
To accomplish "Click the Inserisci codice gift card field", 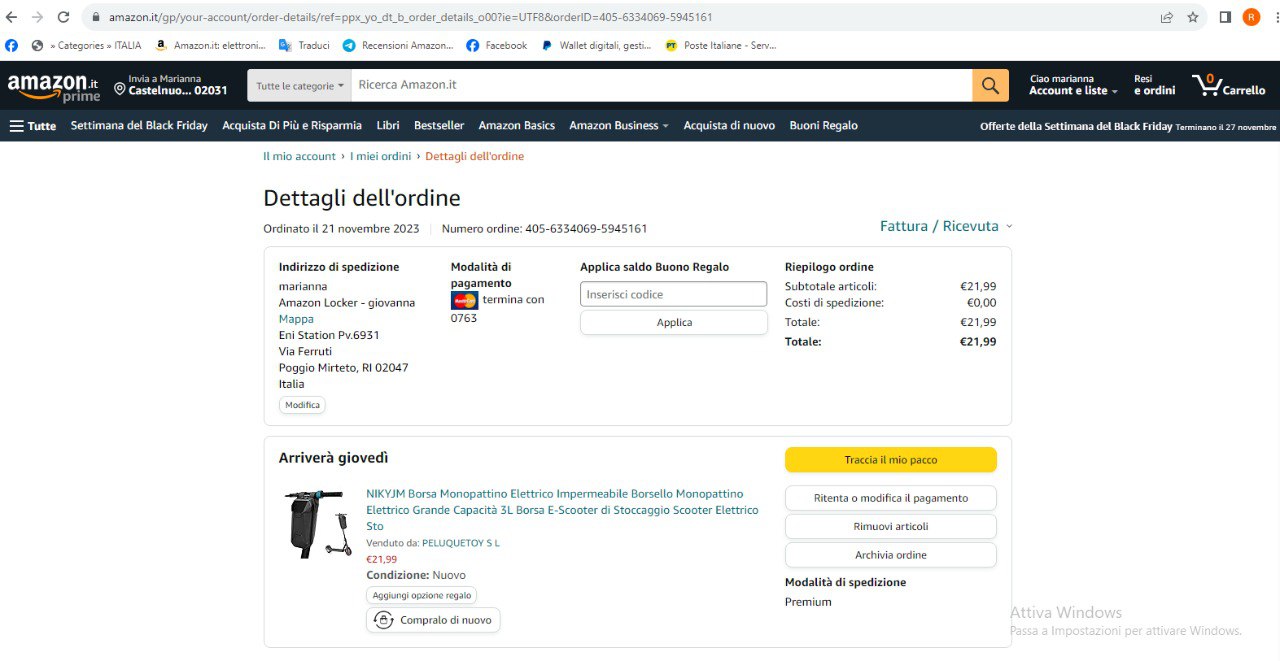I will pyautogui.click(x=673, y=294).
